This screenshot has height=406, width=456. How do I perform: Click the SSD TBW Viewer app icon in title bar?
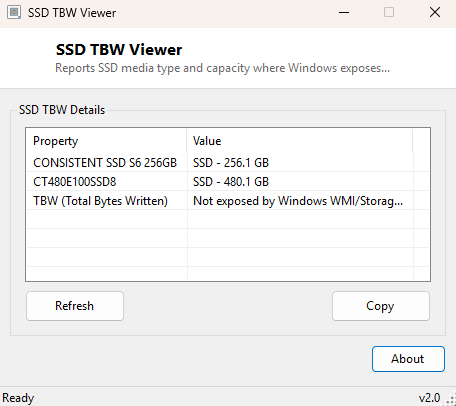point(14,13)
